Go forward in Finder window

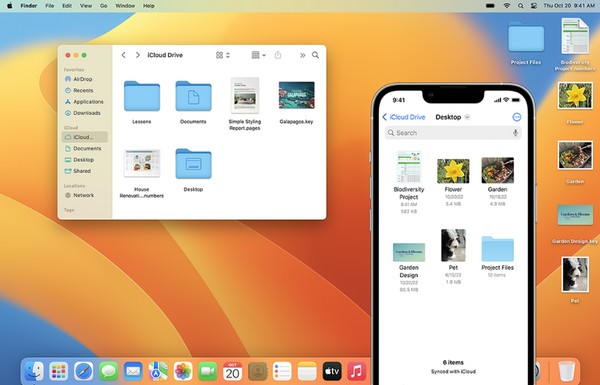(x=137, y=55)
